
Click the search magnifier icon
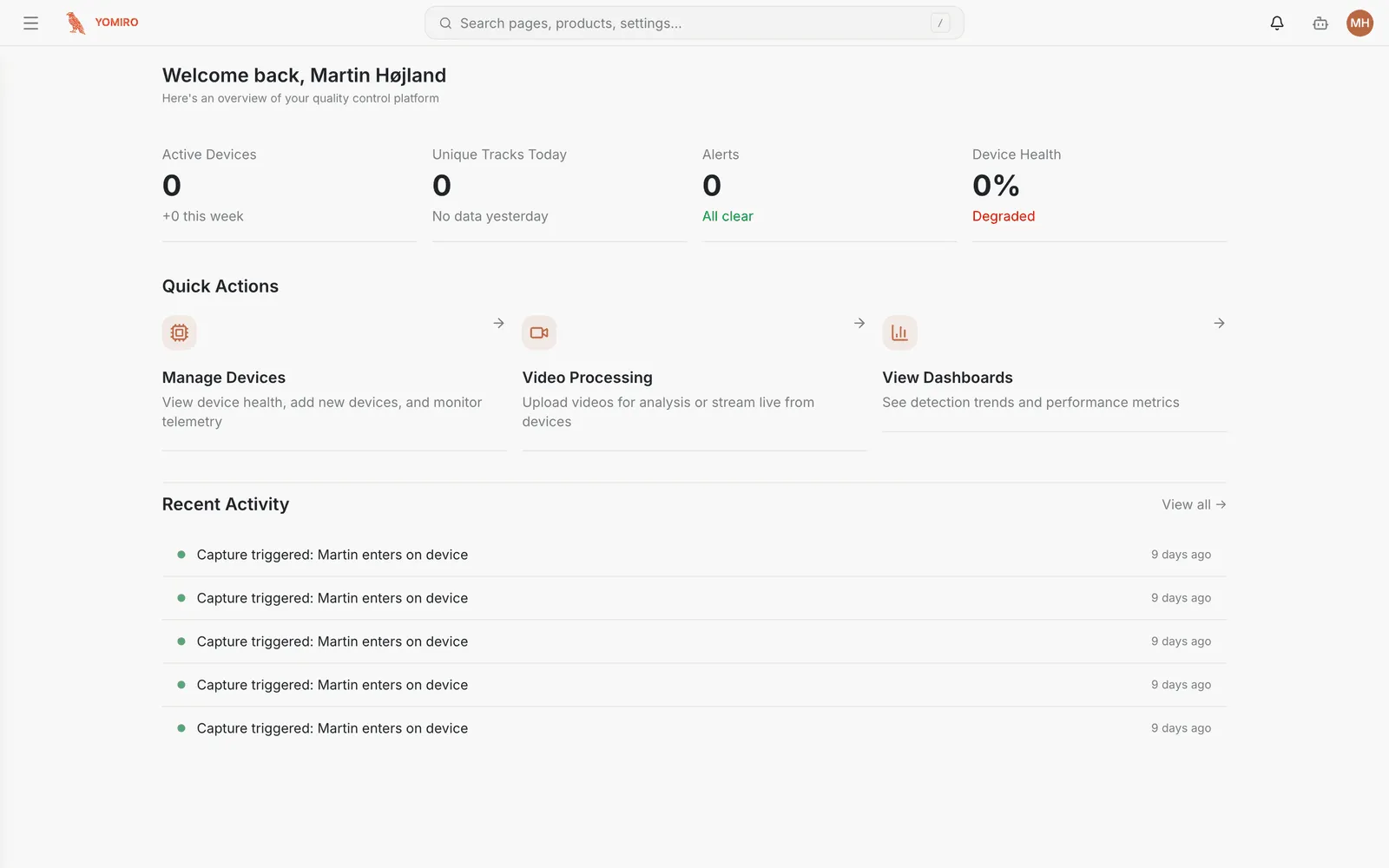click(445, 23)
